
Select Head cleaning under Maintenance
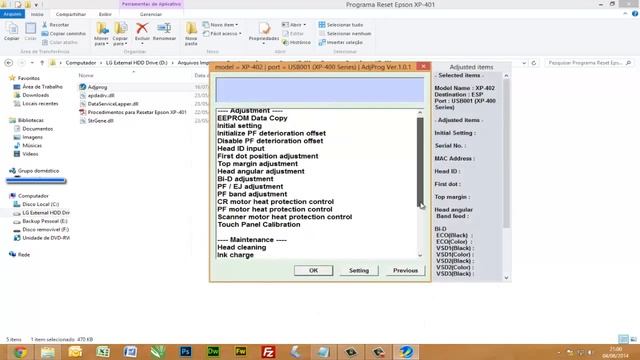pyautogui.click(x=242, y=247)
